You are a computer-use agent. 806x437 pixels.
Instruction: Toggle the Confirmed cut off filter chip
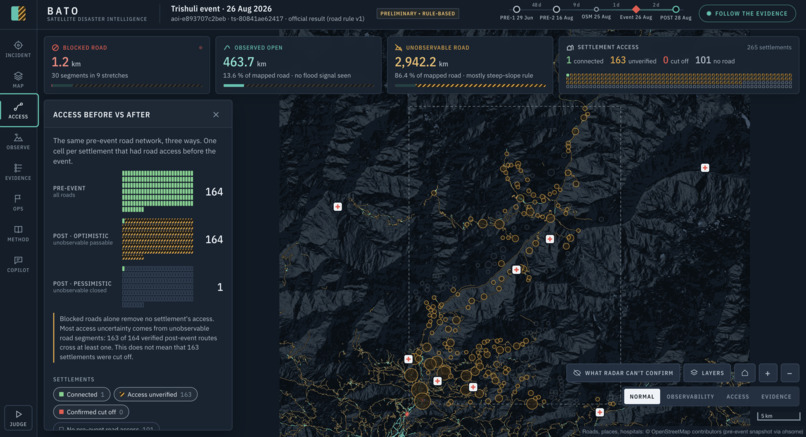click(91, 412)
